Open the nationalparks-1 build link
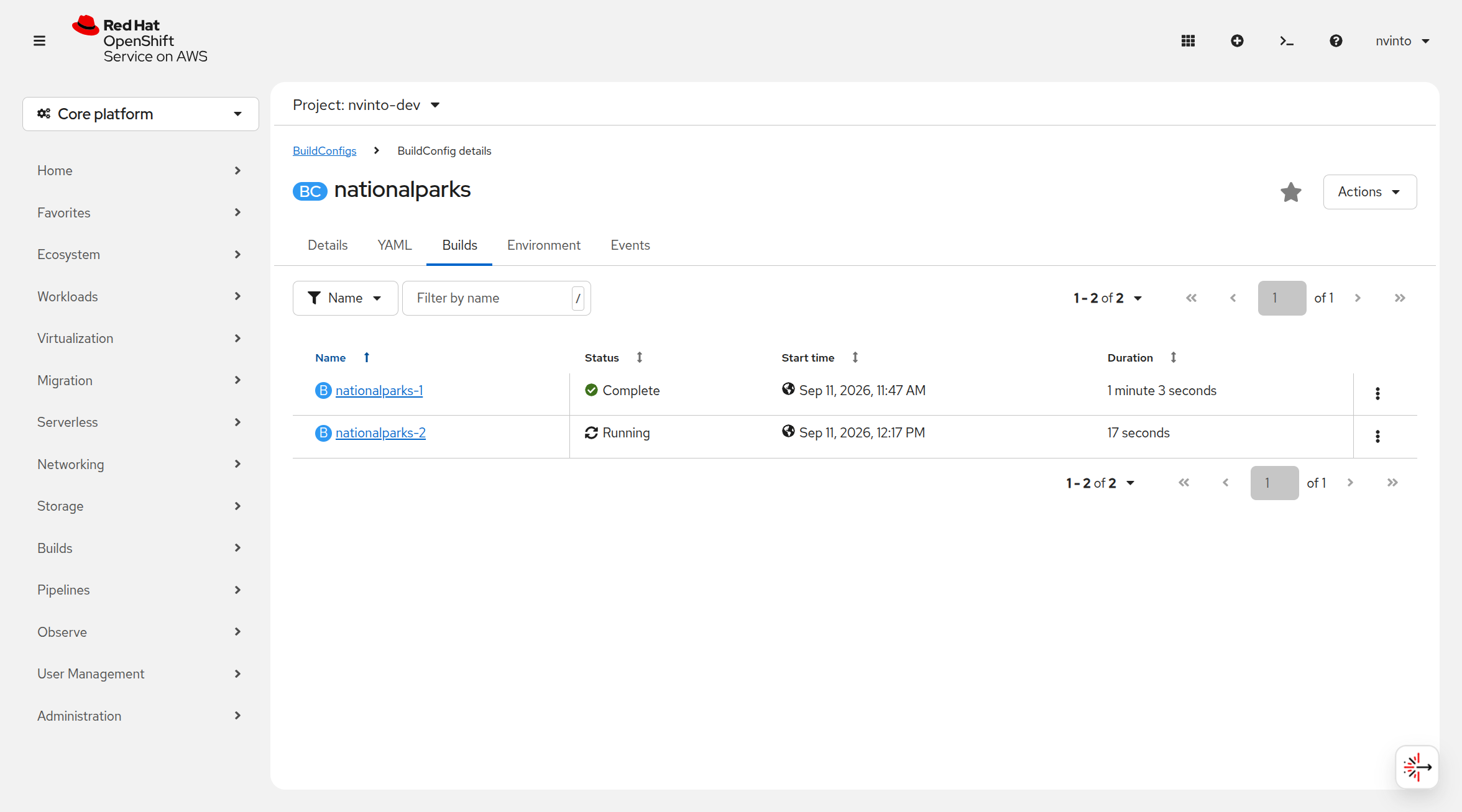This screenshot has width=1462, height=812. tap(379, 391)
